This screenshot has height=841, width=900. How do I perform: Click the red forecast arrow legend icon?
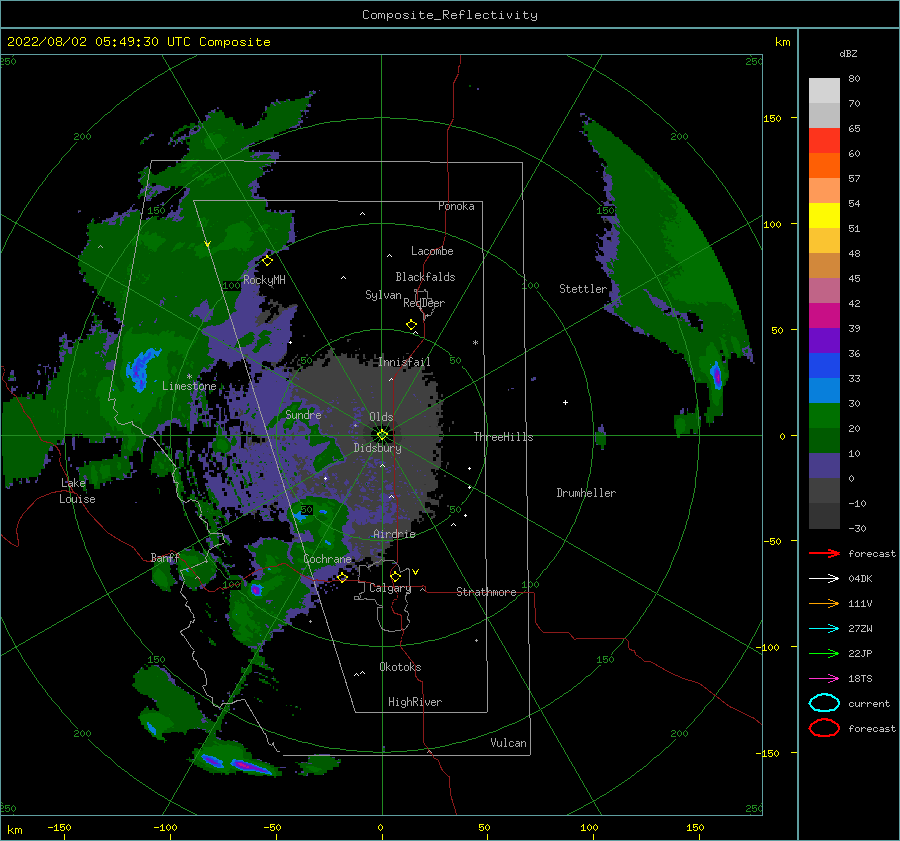824,553
